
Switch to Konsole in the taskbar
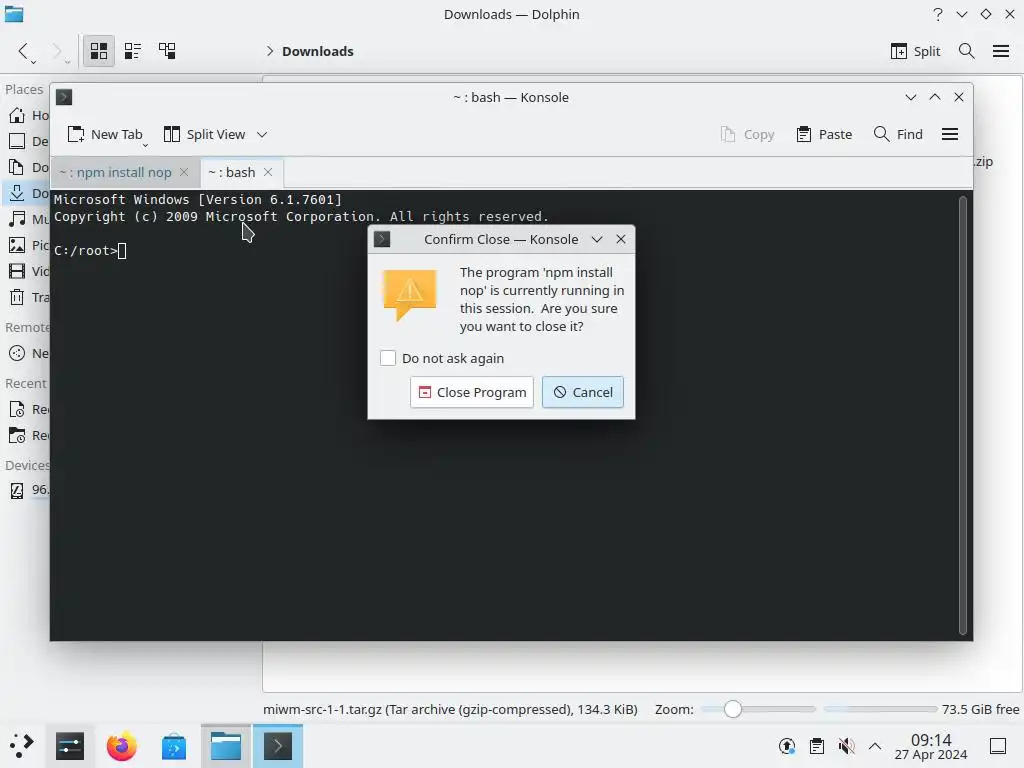coord(278,746)
